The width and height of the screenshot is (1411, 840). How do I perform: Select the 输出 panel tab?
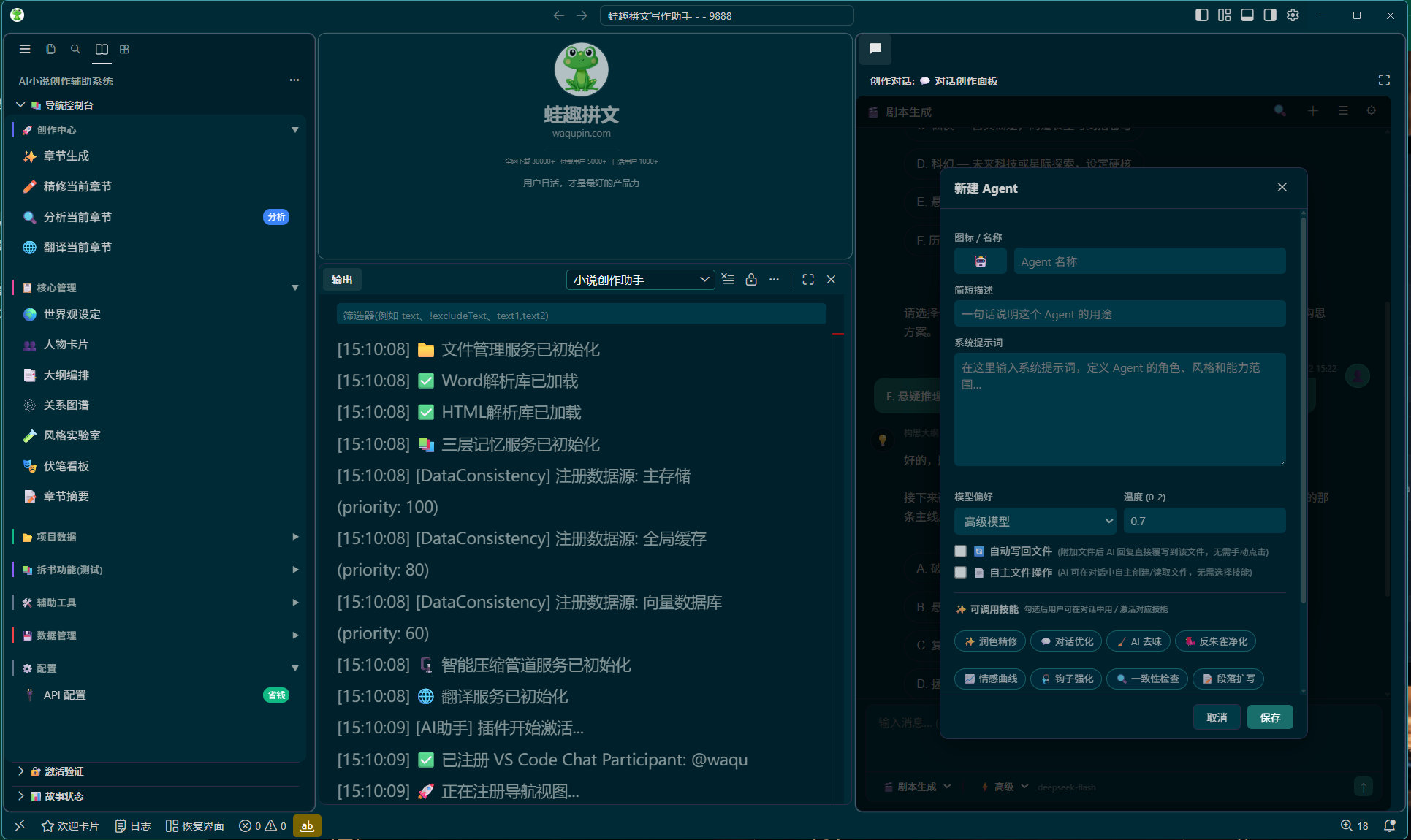click(342, 280)
